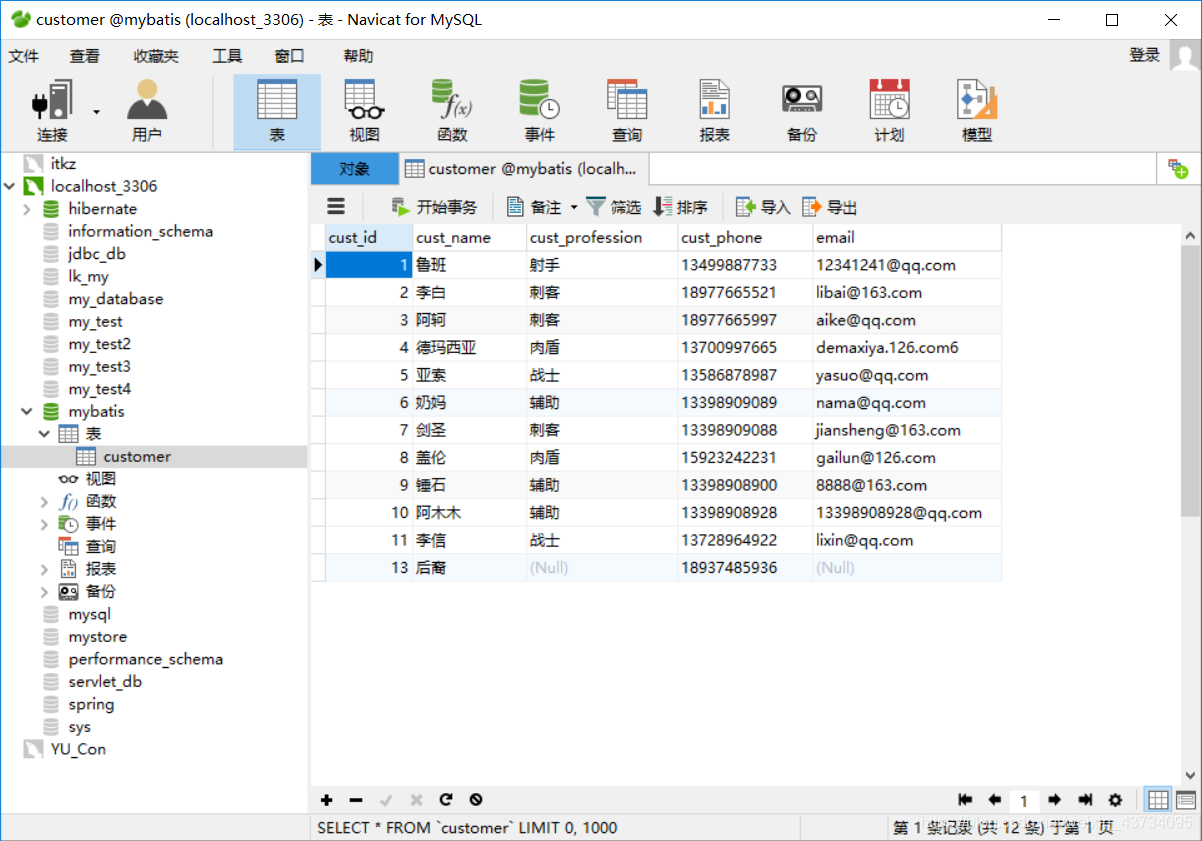Open the View (视图) toolbar icon
Screen dimensions: 1202x841
point(364,111)
